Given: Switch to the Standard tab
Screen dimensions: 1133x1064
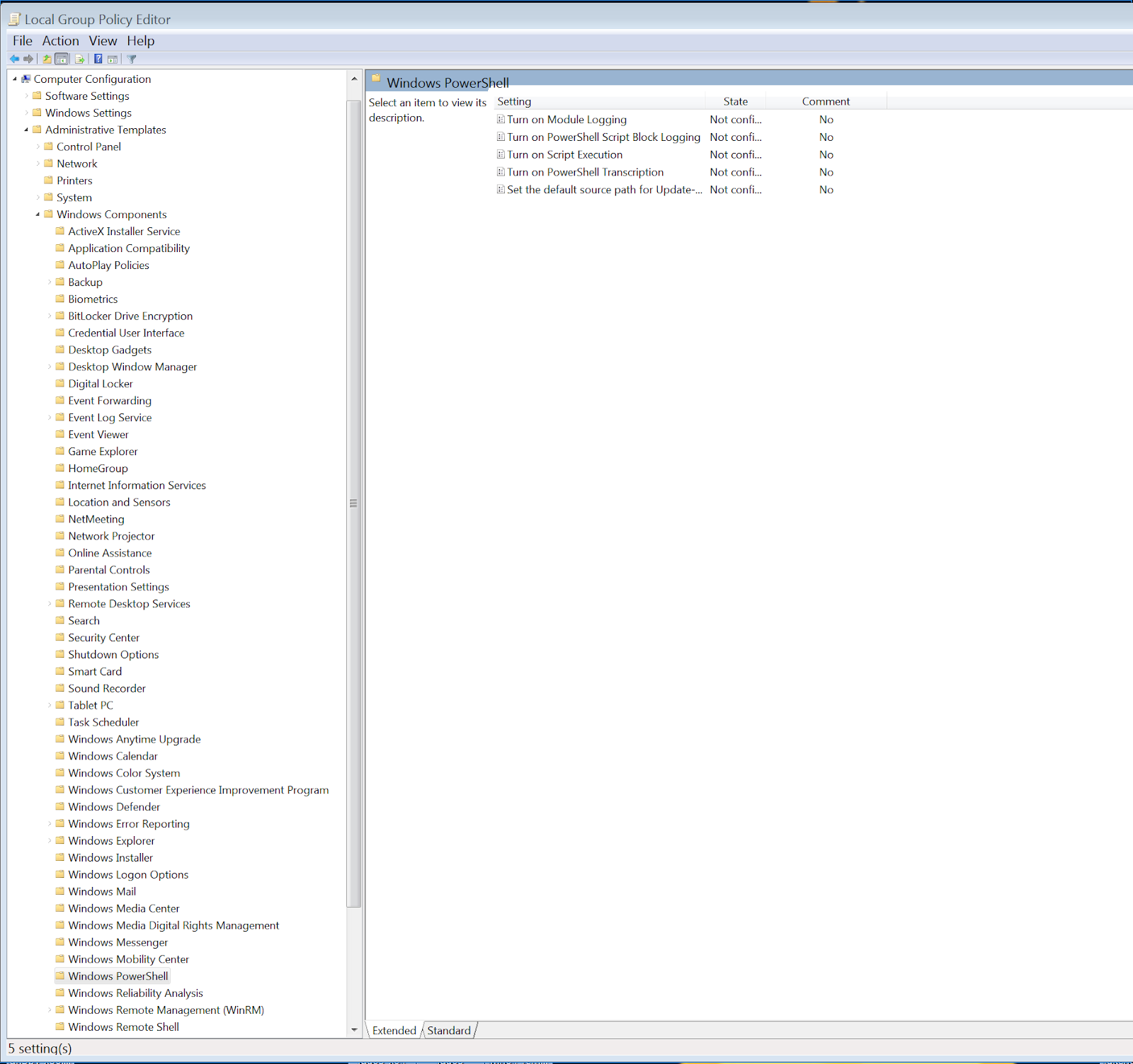Looking at the screenshot, I should click(449, 1031).
